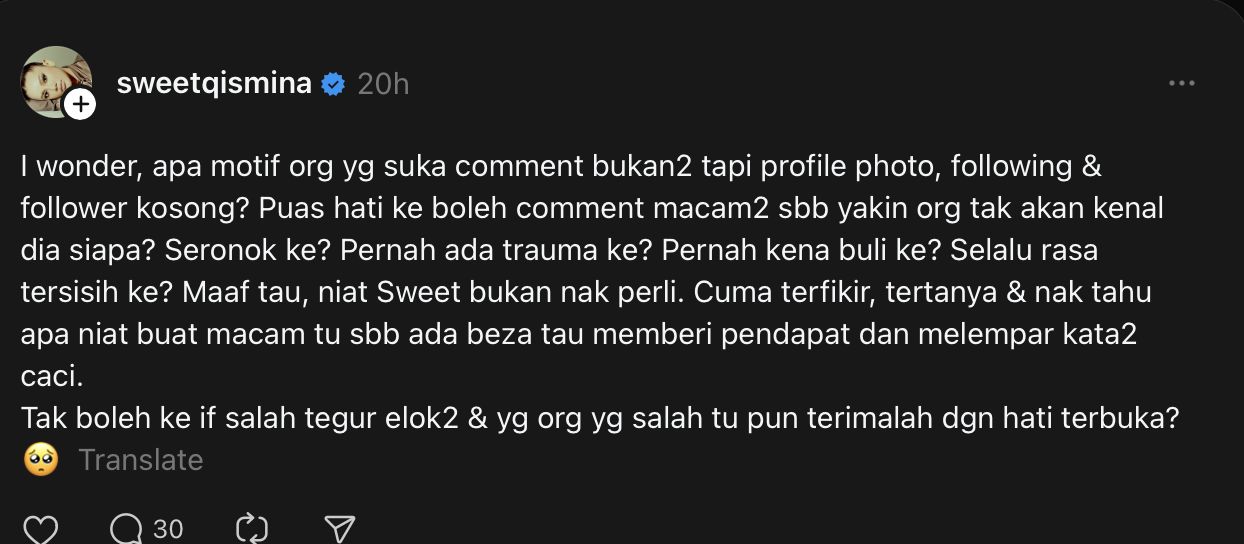Translate the post text
This screenshot has width=1244, height=544.
click(x=141, y=460)
